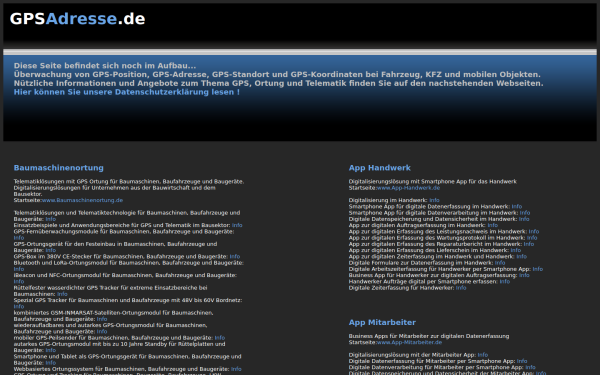Image resolution: width=600 pixels, height=375 pixels.
Task: Open Info for kombiniertes GSM-INMARSAT-Satelliten-Ortungsmodul
Action: (102, 319)
